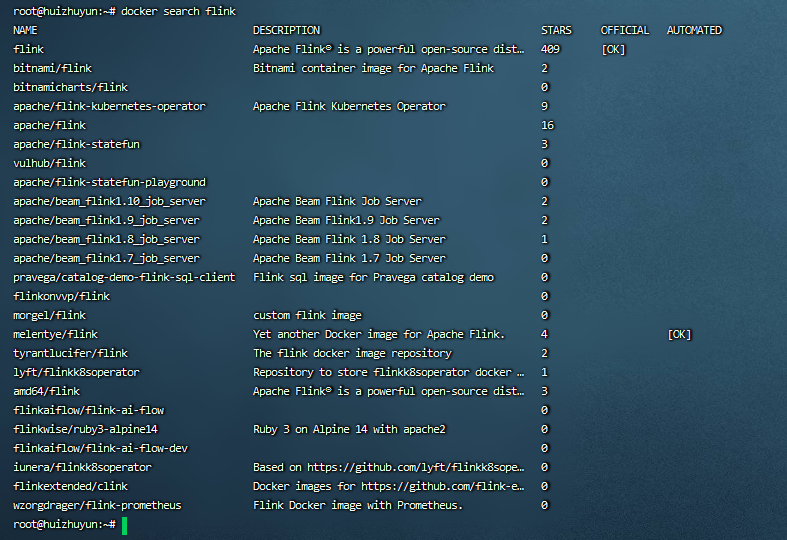Click the [OK] marker under AUTOMATED

(679, 334)
